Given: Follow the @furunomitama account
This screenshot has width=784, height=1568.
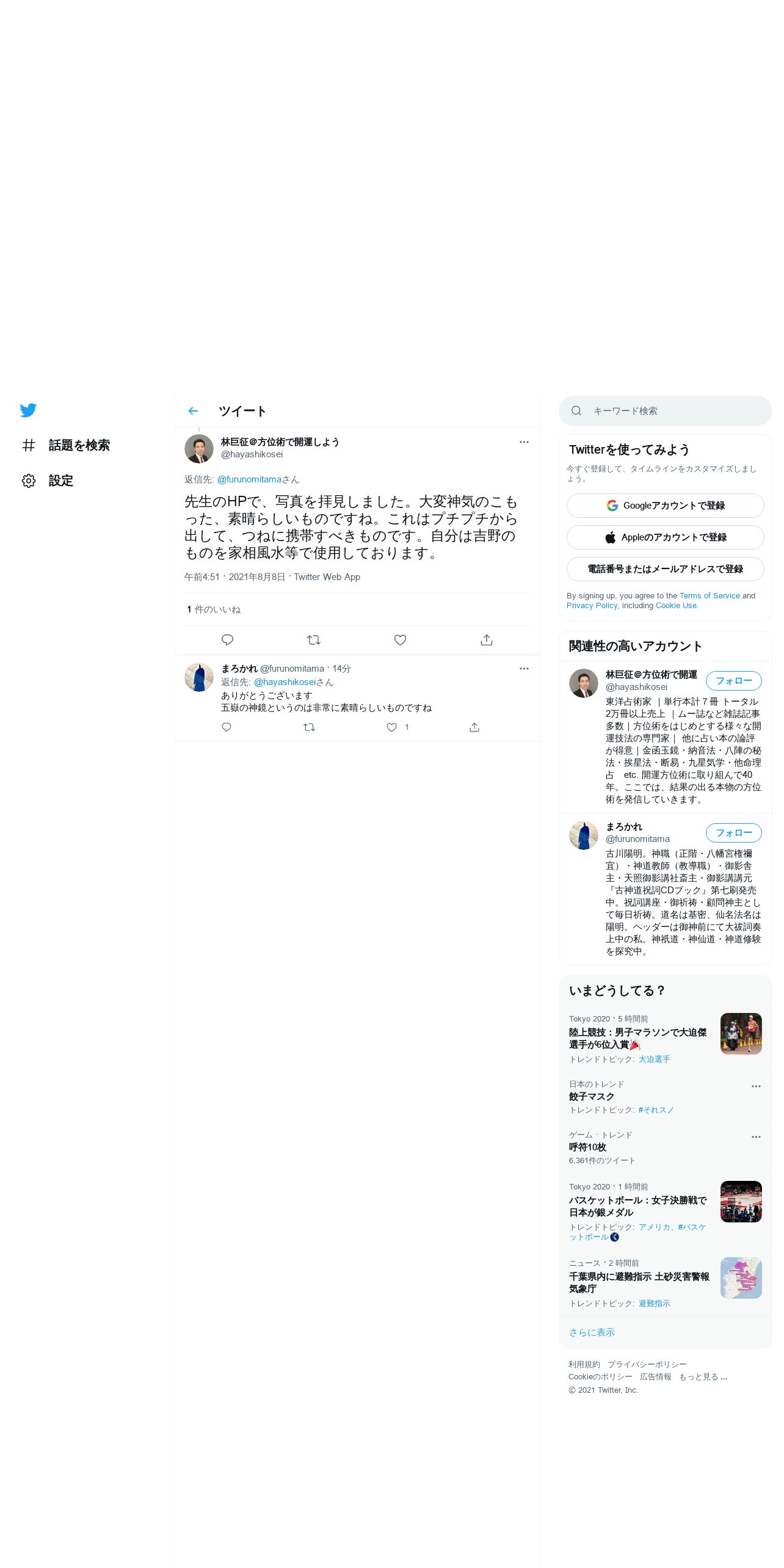Looking at the screenshot, I should click(734, 833).
